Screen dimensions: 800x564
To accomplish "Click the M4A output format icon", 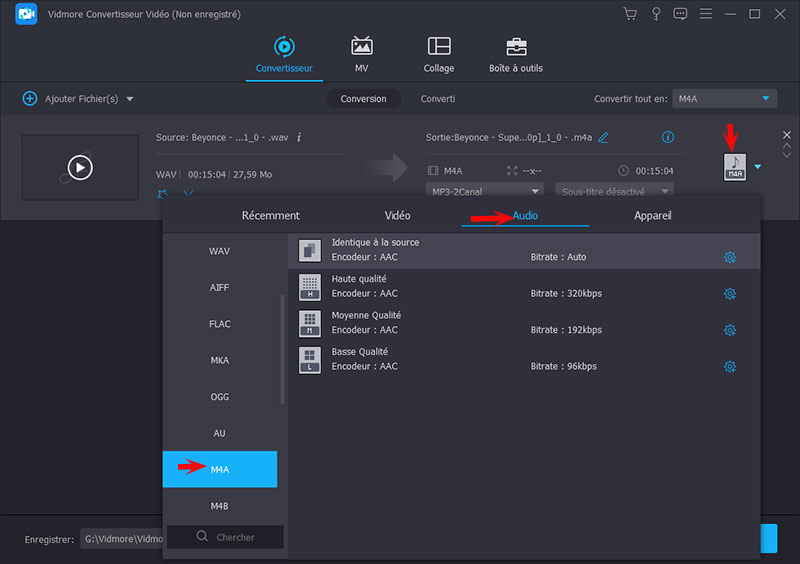I will coord(735,166).
